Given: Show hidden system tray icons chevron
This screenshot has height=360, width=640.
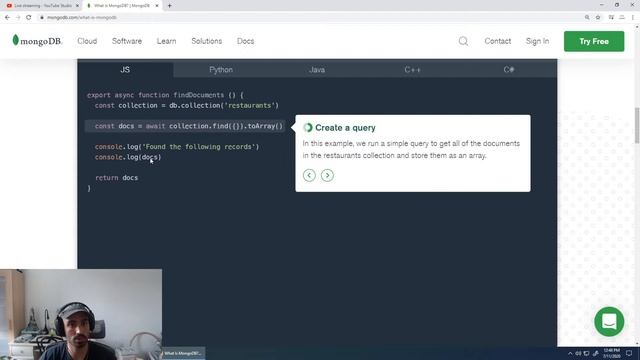Looking at the screenshot, I should click(x=570, y=353).
